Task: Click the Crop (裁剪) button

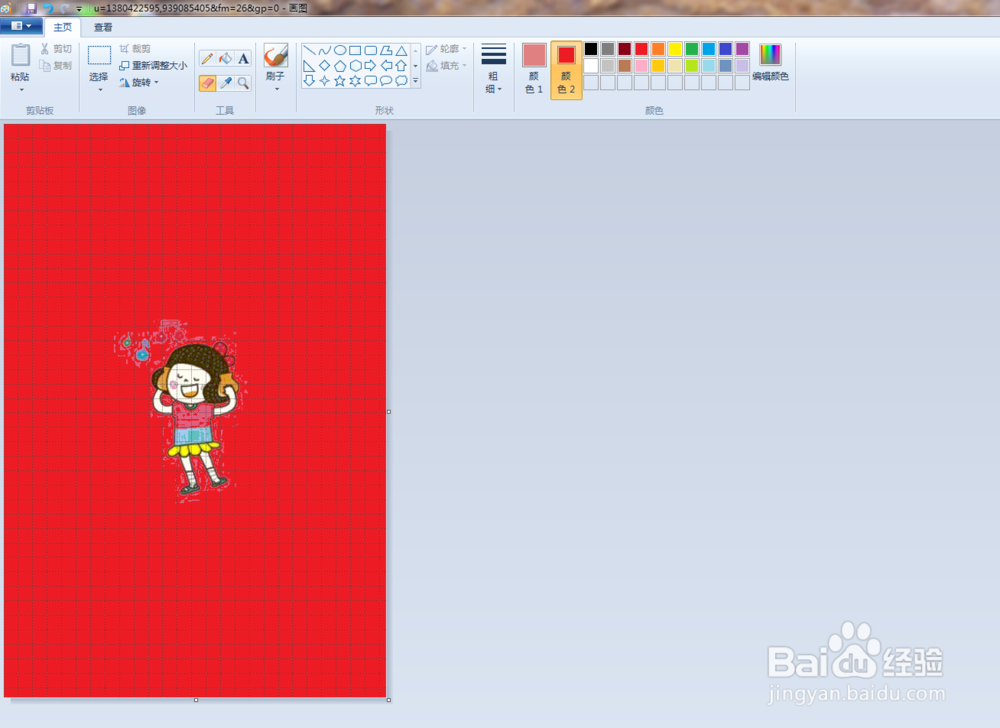Action: [x=135, y=49]
